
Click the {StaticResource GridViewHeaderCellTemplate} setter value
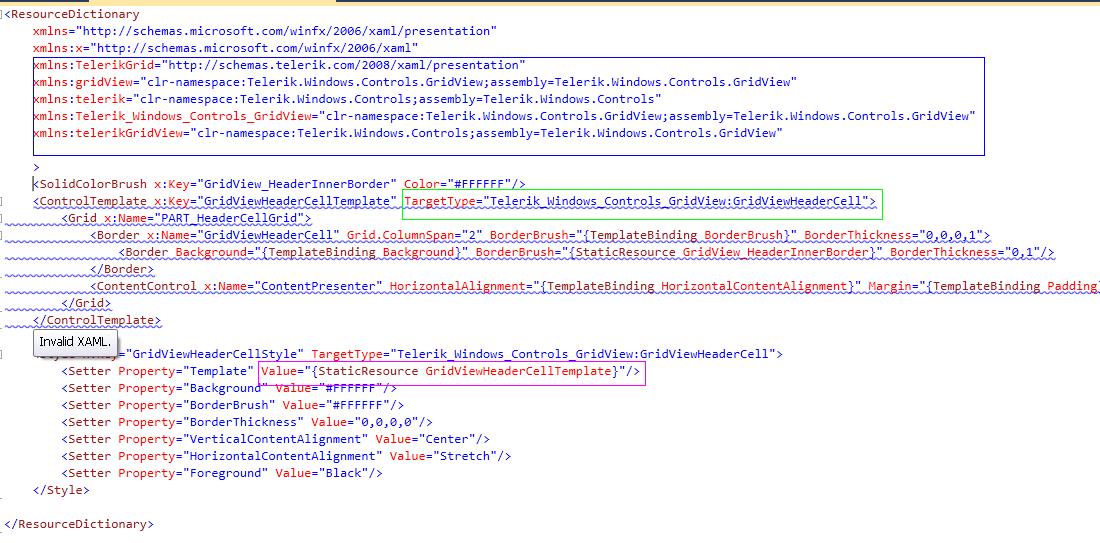tap(463, 371)
